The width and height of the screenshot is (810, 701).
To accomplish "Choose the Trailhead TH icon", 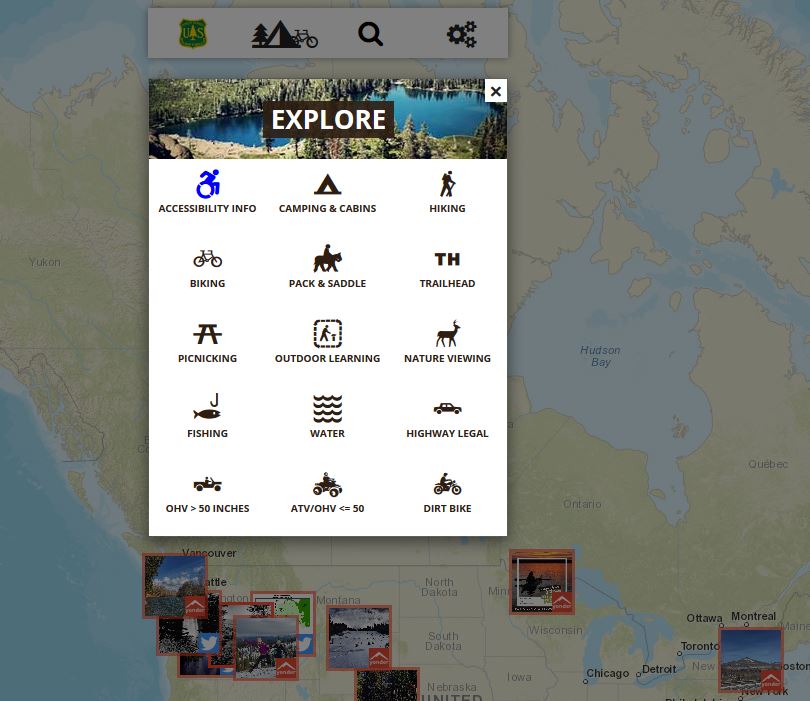I will (447, 259).
